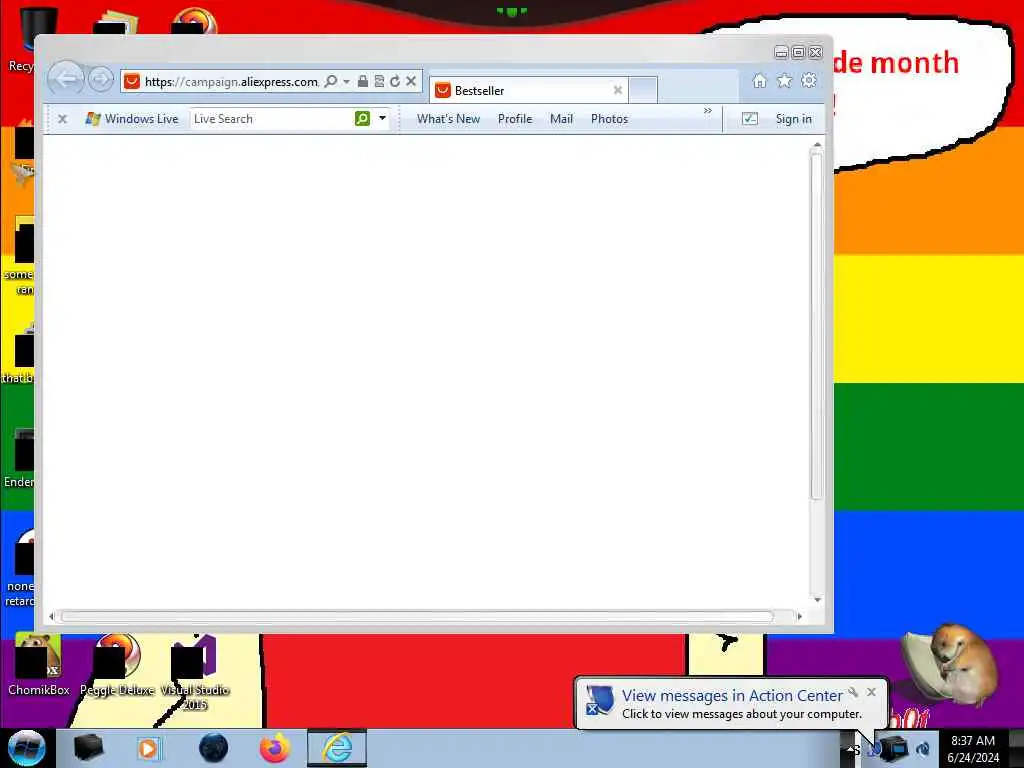Open Mail on Windows Live toolbar
Image resolution: width=1024 pixels, height=768 pixels.
coord(562,119)
